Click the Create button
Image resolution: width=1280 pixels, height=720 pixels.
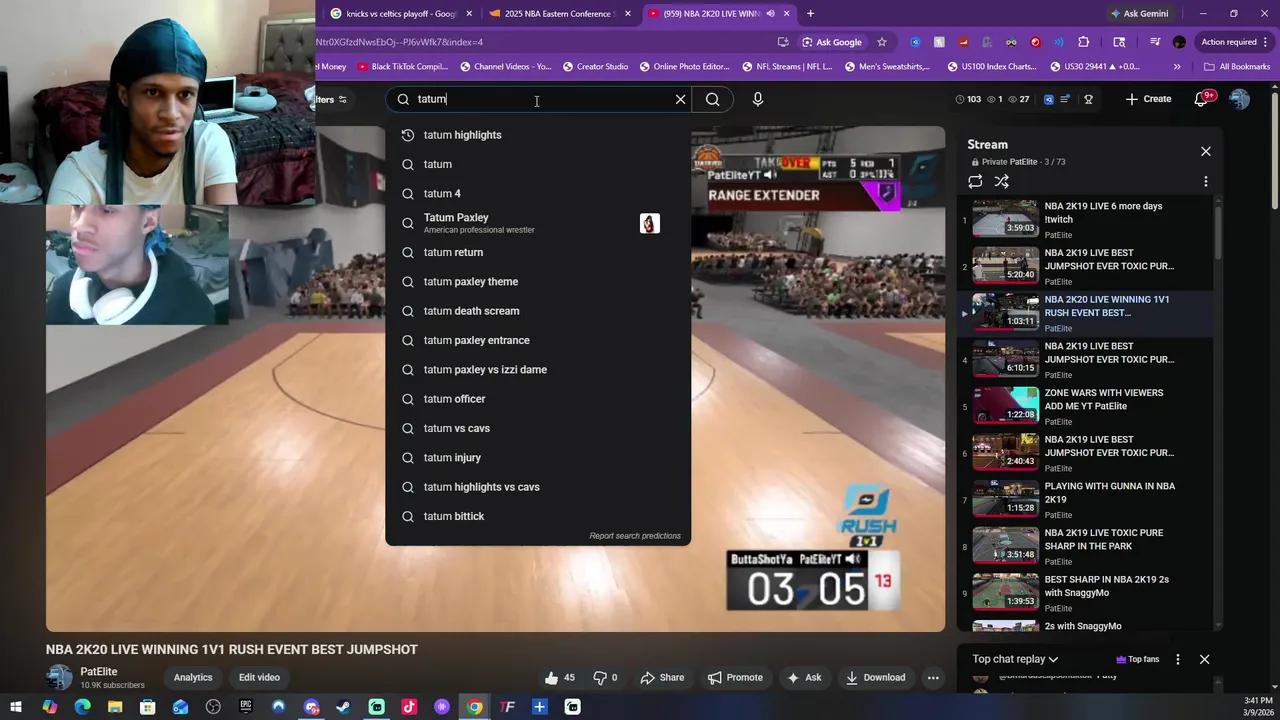coord(1148,99)
